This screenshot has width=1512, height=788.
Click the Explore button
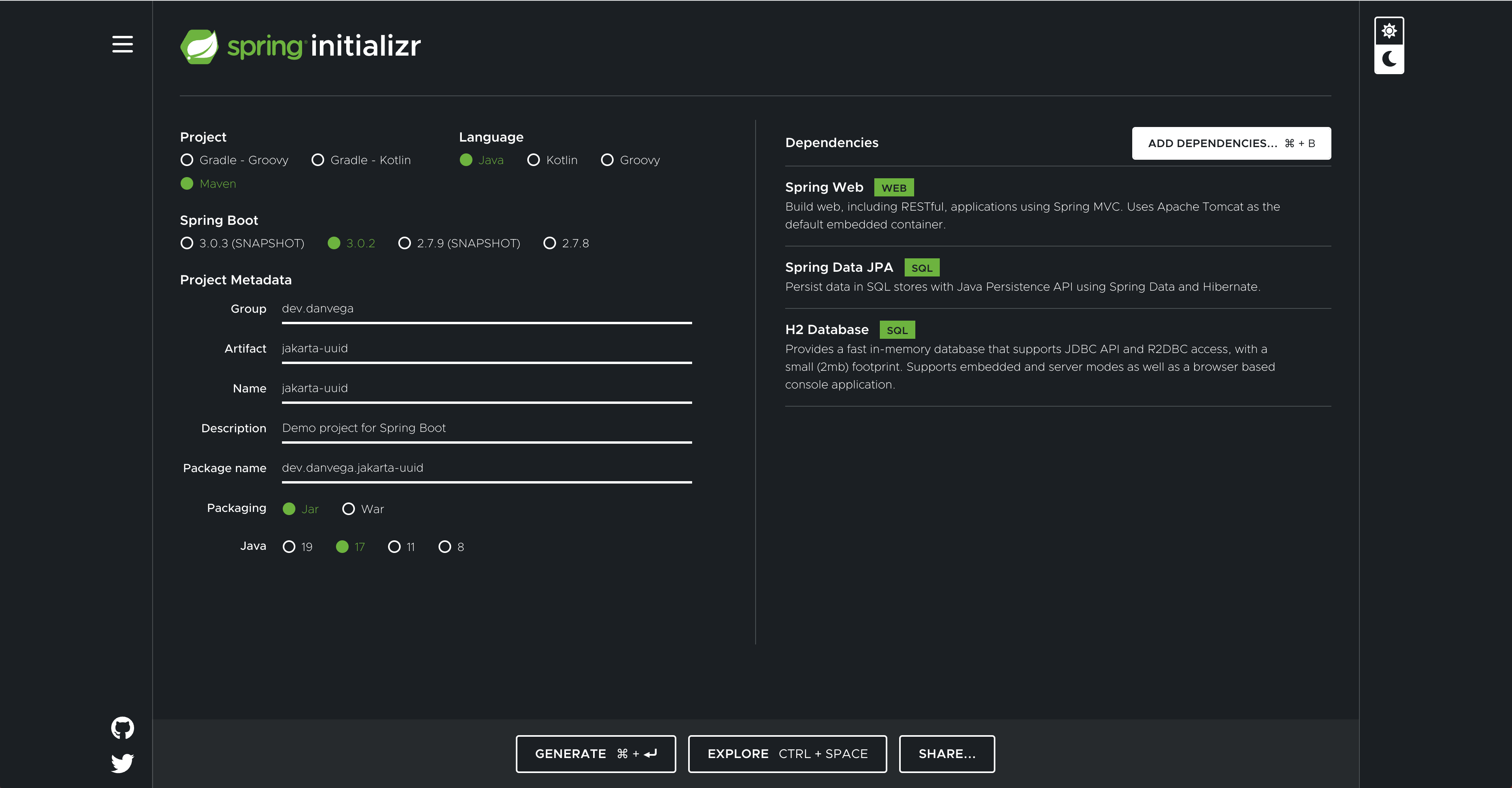(x=787, y=753)
